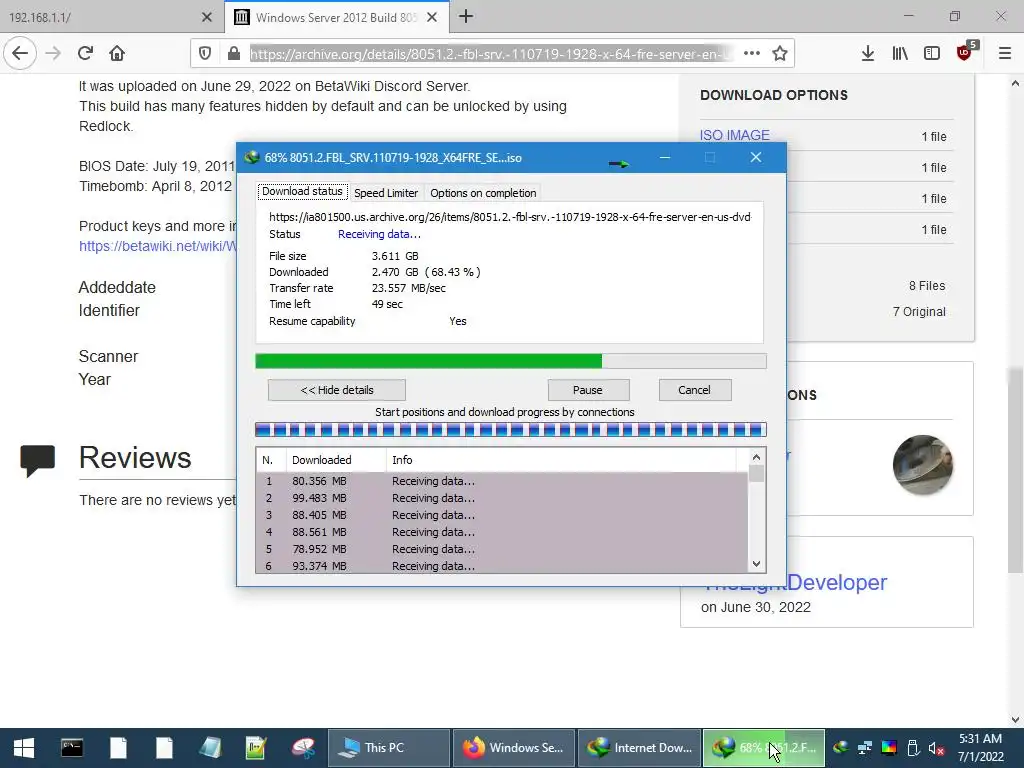Open the Download status tab
Image resolution: width=1024 pixels, height=768 pixels.
tap(302, 191)
